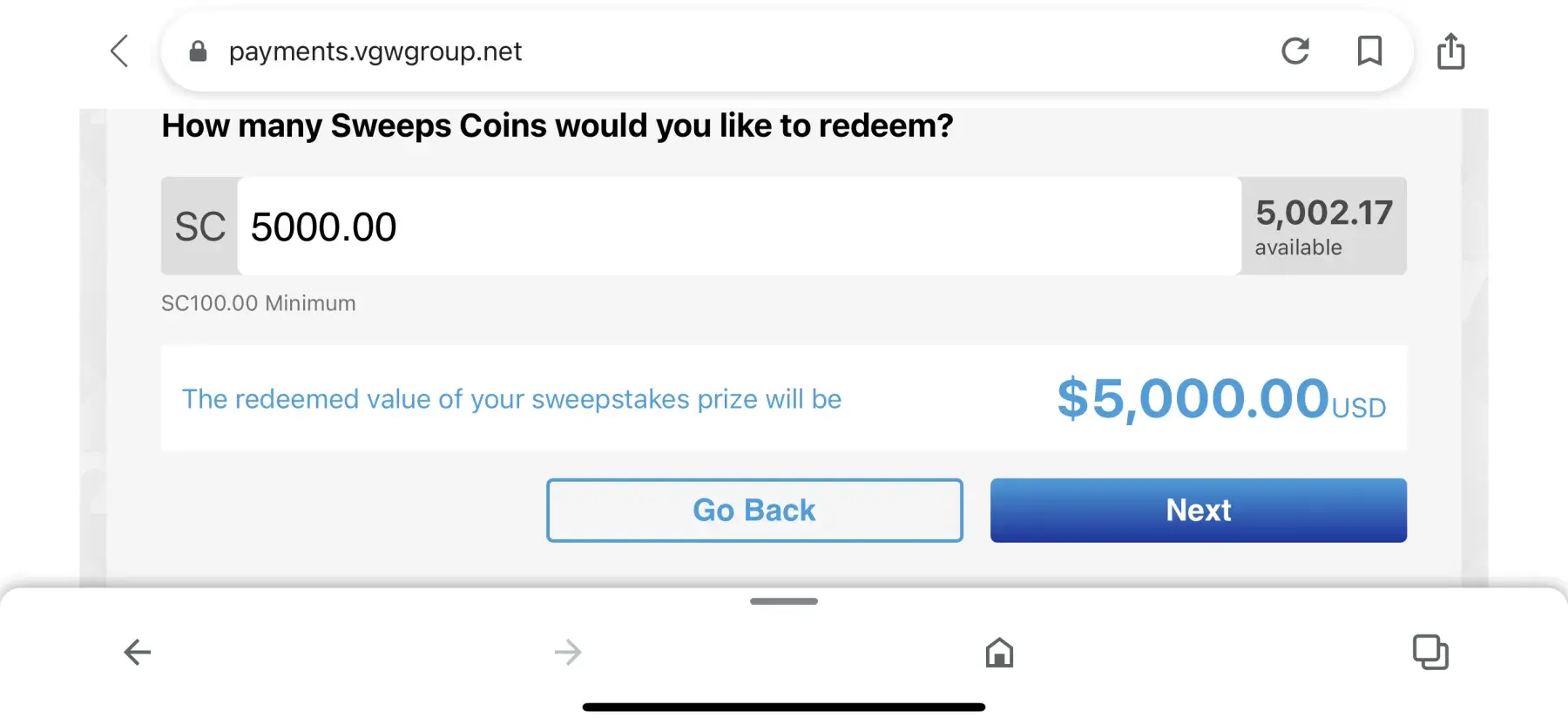Click the redeemed value description text
Screen dimensions: 1568x725
tap(511, 399)
